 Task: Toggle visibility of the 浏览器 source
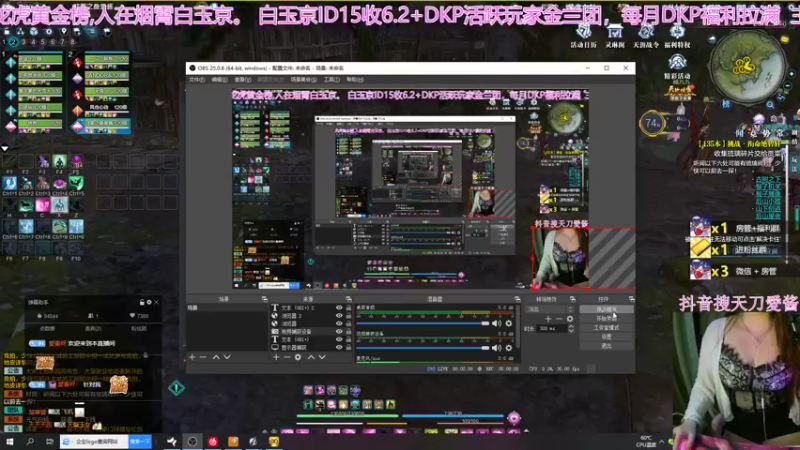[x=339, y=323]
